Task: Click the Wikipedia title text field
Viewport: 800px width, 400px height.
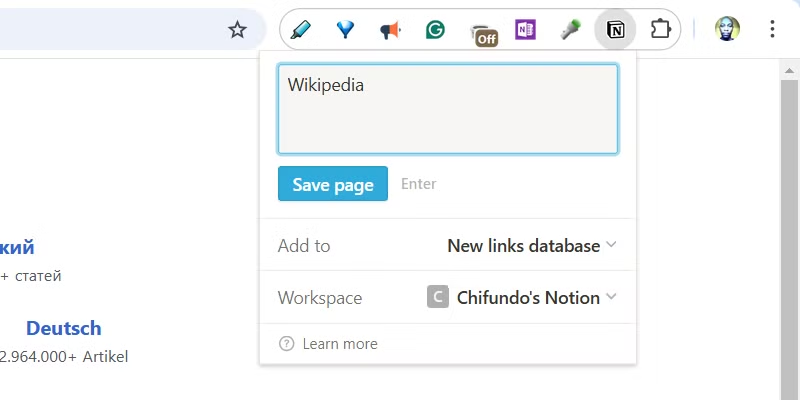Action: click(447, 109)
